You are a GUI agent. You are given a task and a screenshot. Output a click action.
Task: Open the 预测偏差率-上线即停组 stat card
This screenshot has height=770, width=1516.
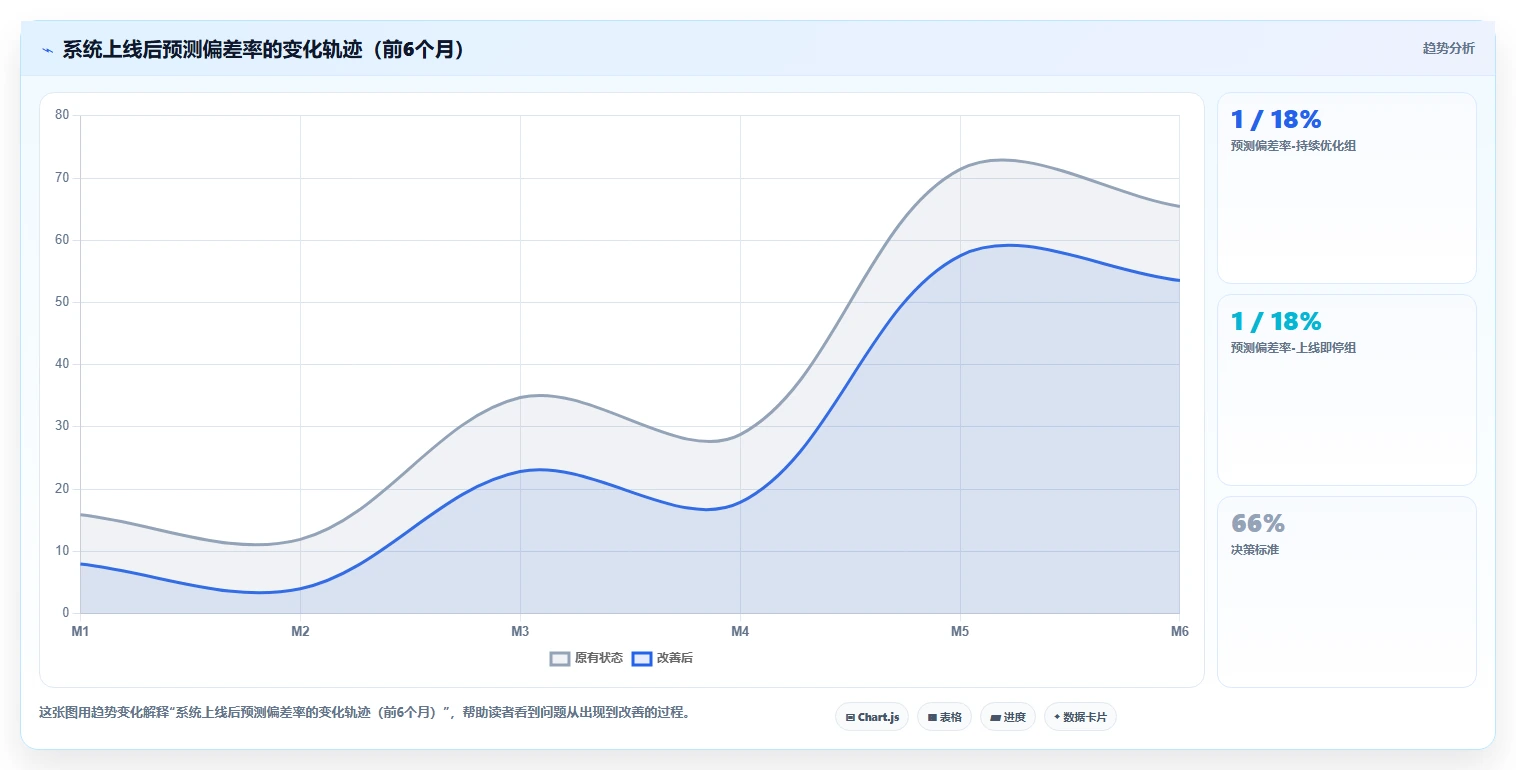(1346, 390)
